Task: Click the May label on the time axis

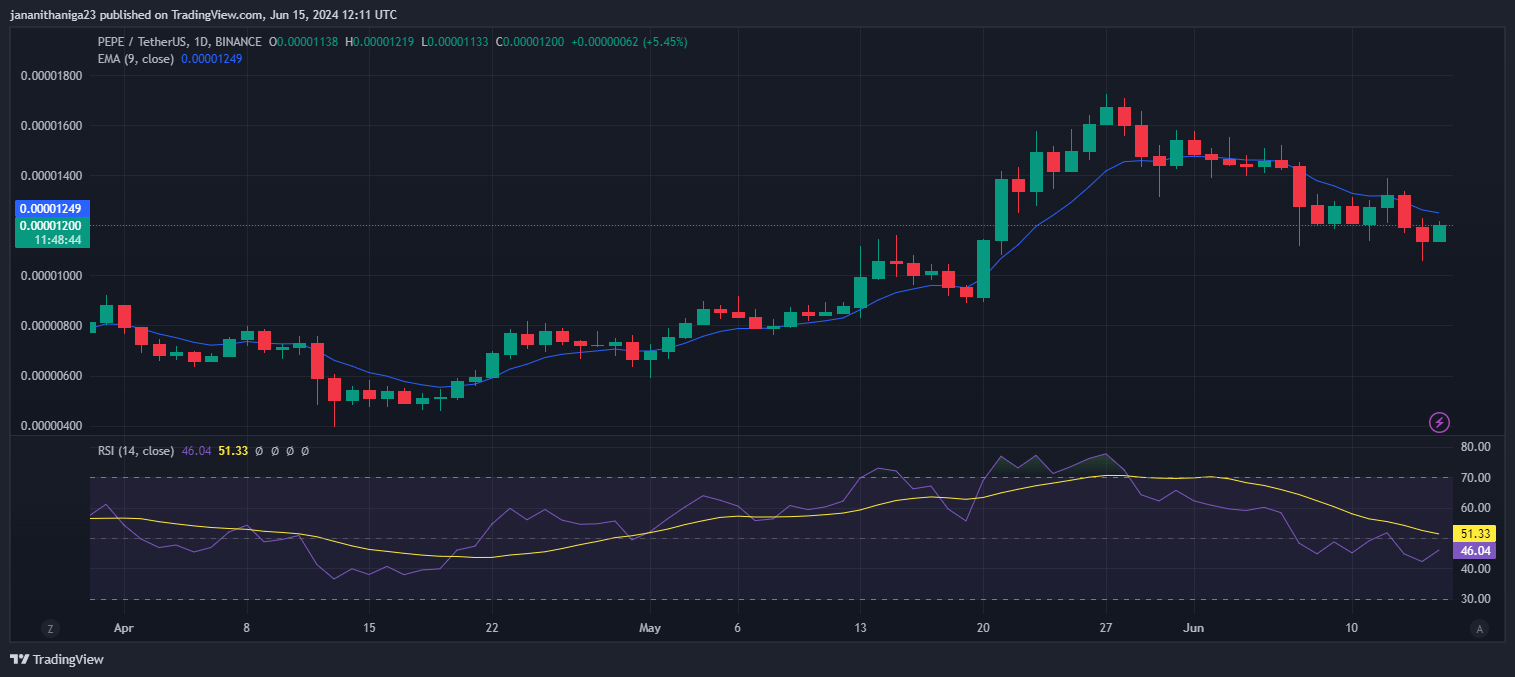Action: pos(650,630)
